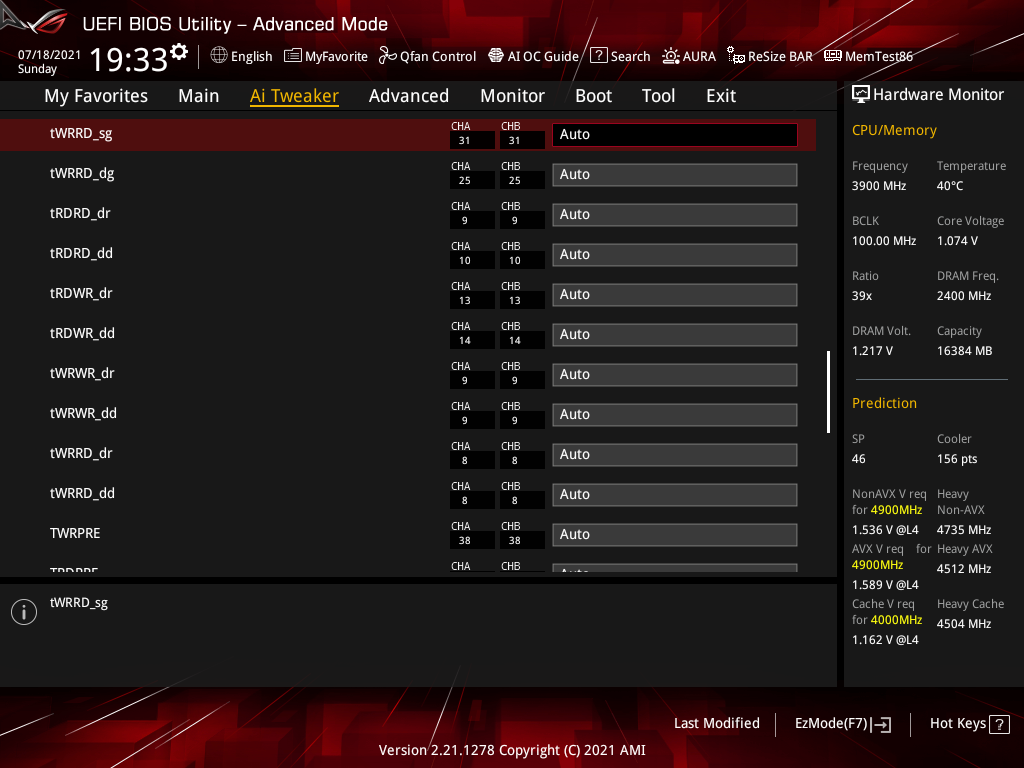Go to the Boot tab
The height and width of the screenshot is (768, 1024).
[593, 95]
